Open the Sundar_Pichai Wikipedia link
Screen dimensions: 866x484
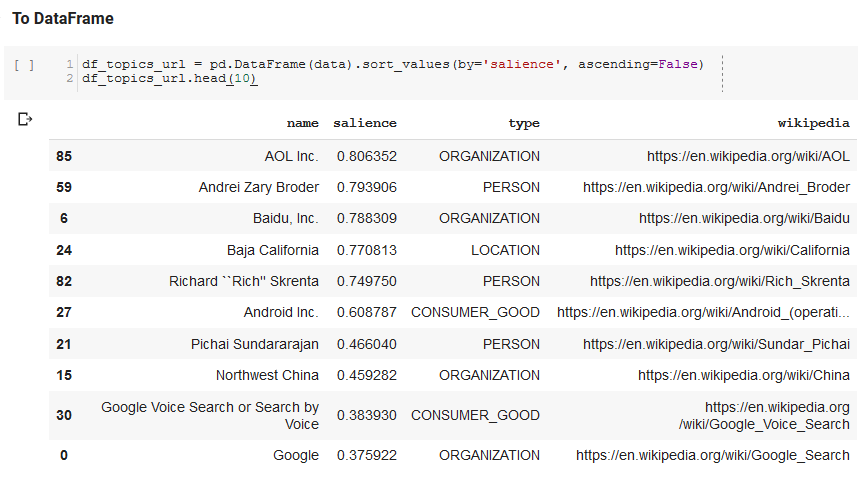pyautogui.click(x=716, y=344)
